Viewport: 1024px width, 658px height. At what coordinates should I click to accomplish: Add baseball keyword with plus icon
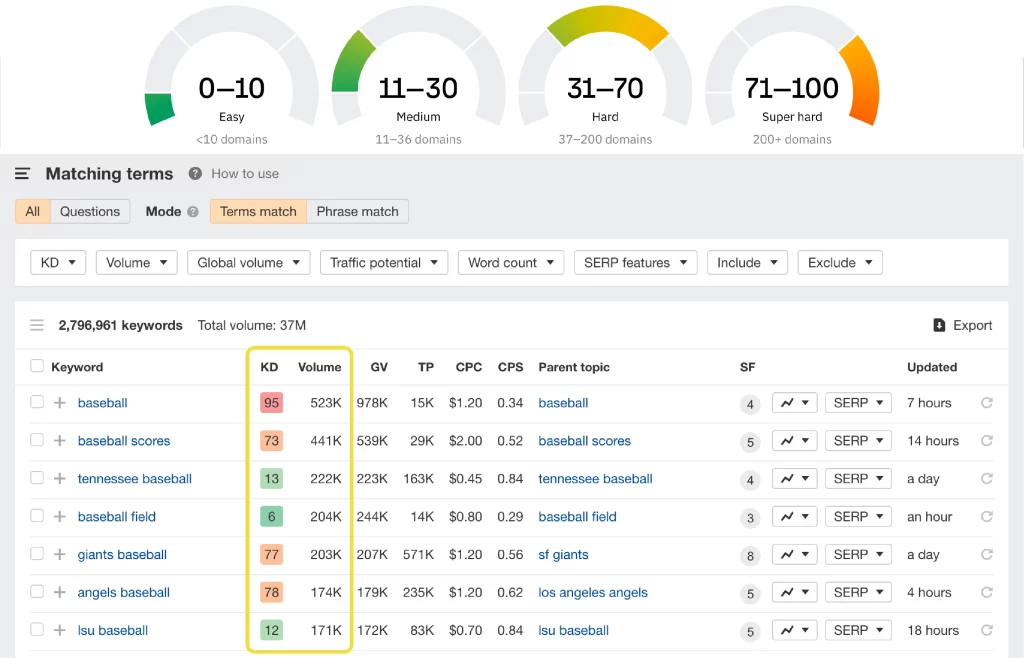(x=59, y=403)
